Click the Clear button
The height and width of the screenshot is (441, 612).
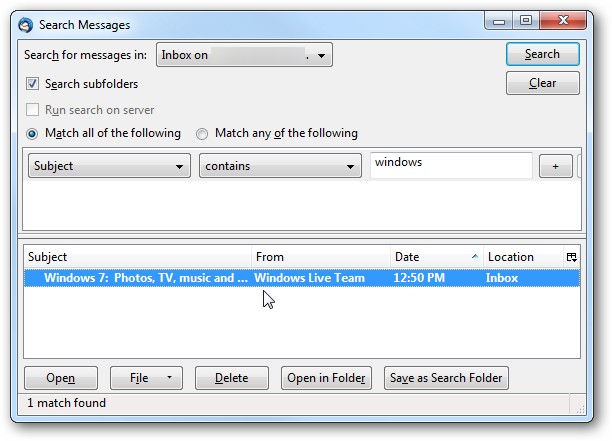[x=543, y=83]
